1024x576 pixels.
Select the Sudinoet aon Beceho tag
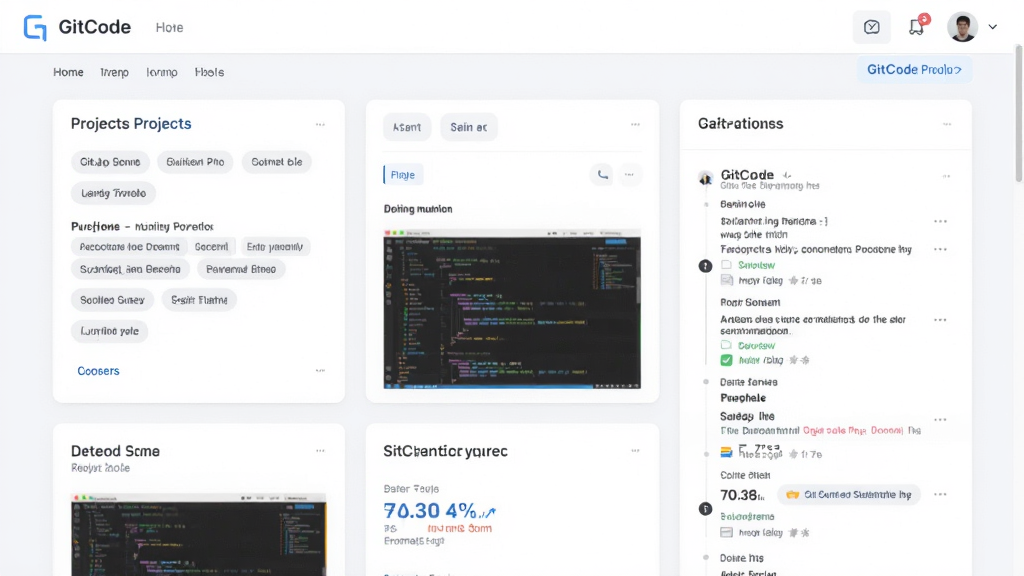(x=130, y=269)
